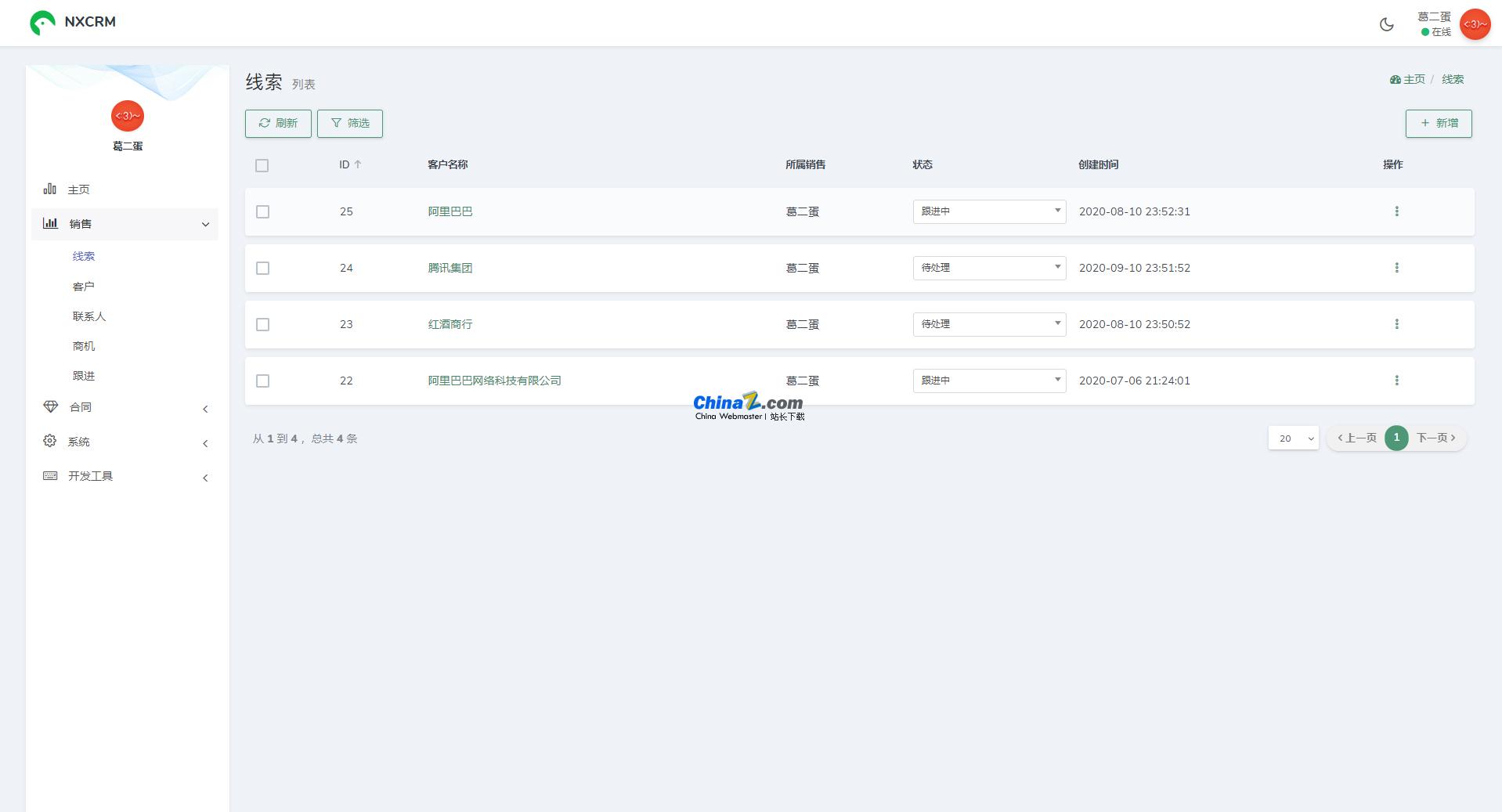Open the page size dropdown showing 20
Viewport: 1502px width, 812px height.
1293,438
